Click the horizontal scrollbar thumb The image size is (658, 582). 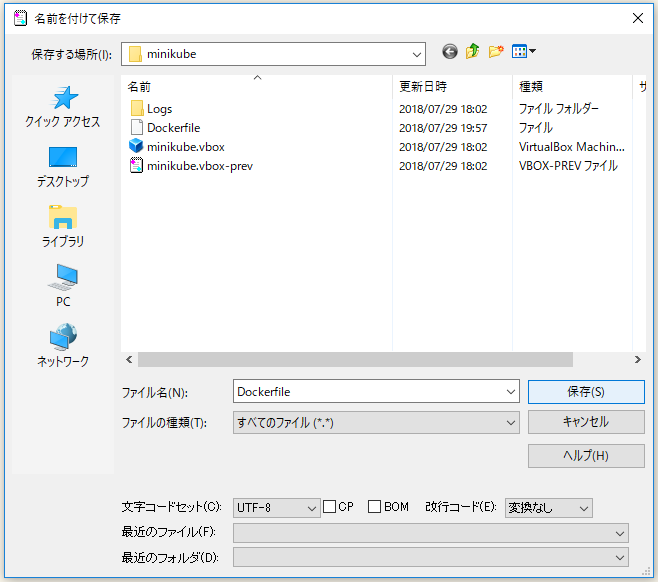[x=355, y=360]
